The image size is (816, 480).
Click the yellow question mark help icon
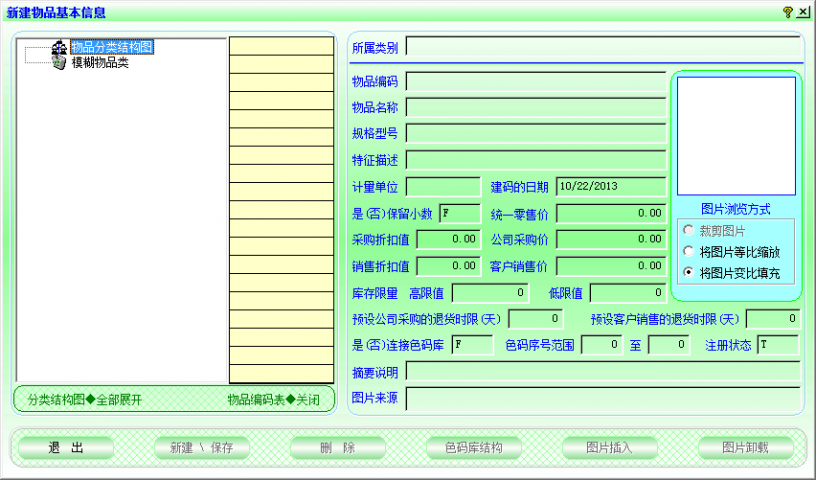(x=788, y=11)
